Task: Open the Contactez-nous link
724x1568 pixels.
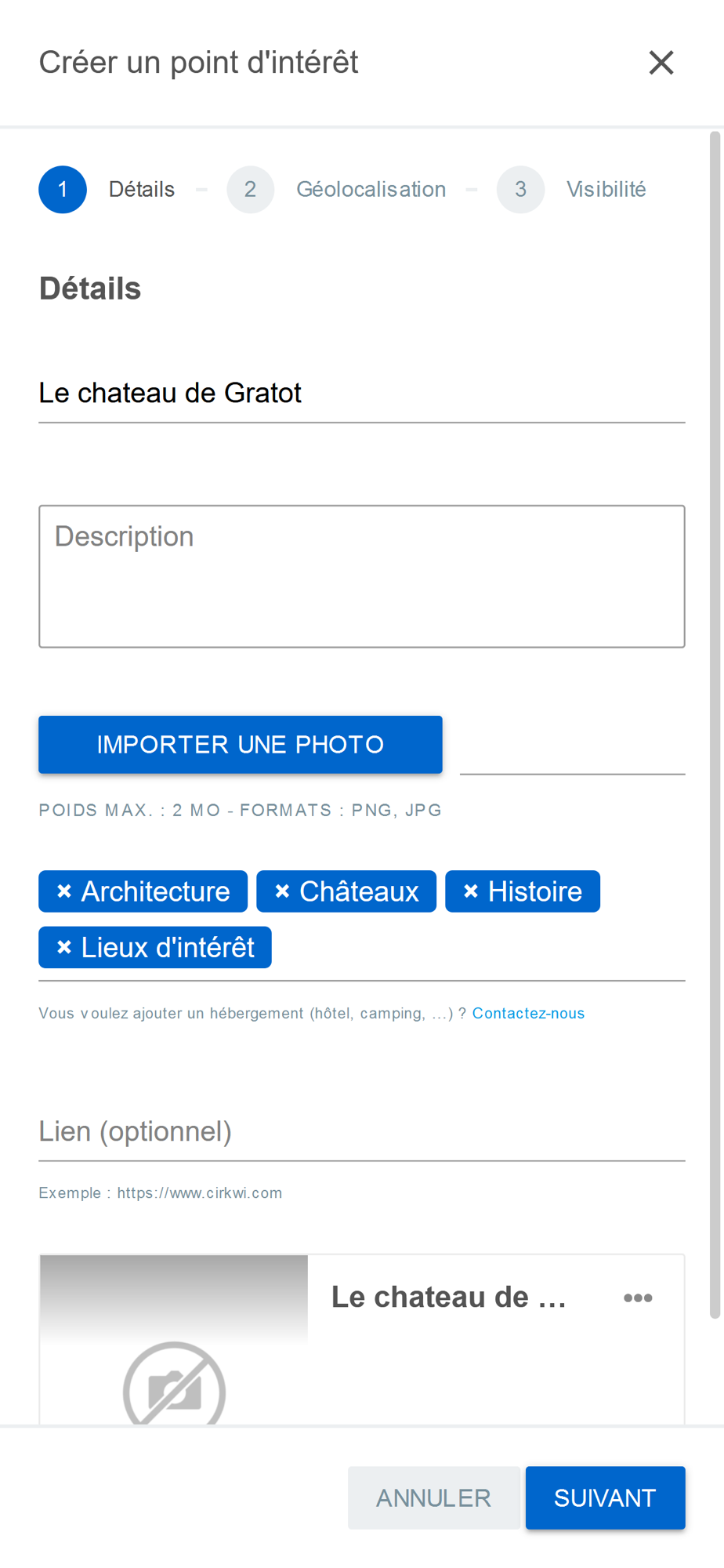Action: pos(528,1013)
